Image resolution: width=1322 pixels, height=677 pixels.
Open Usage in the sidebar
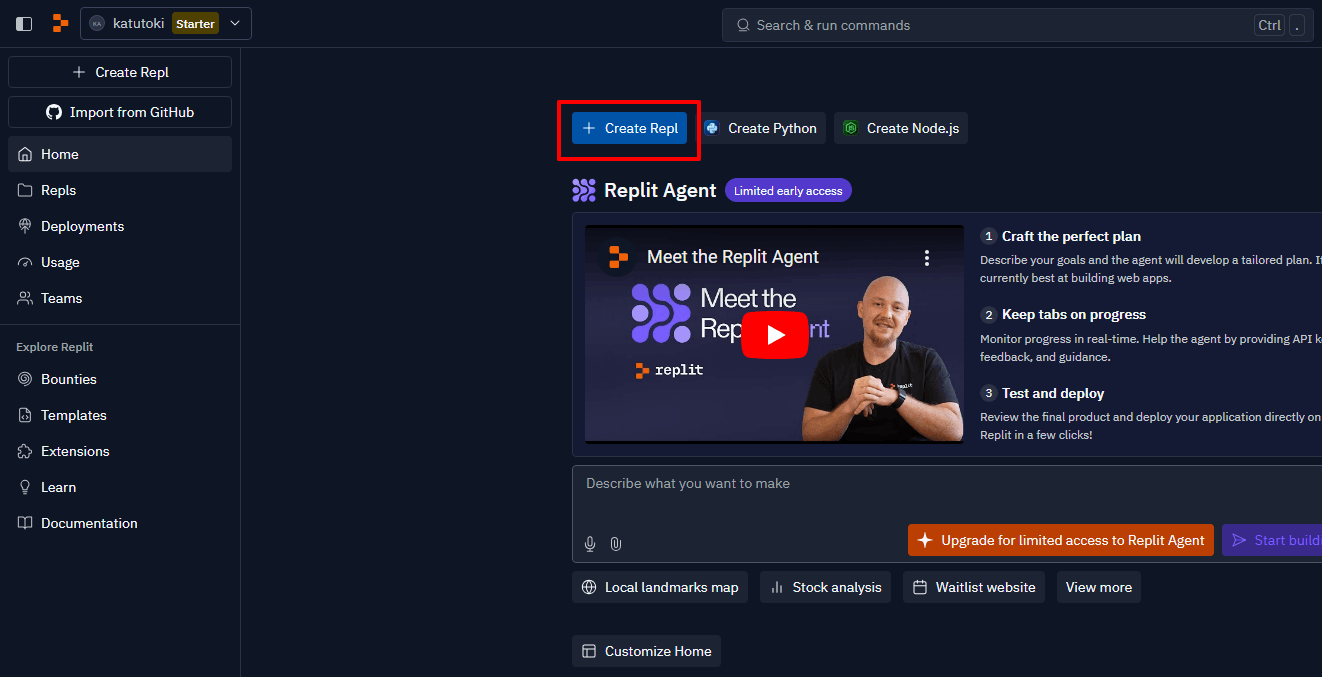coord(120,262)
